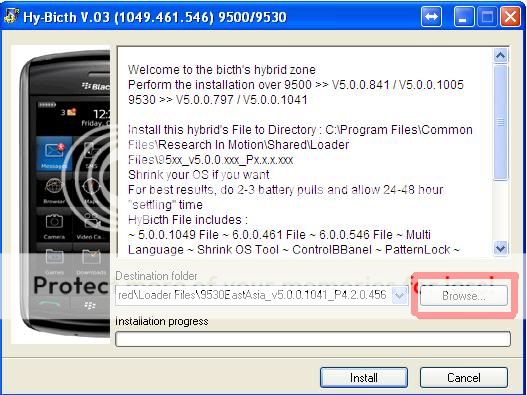Open the Browse... folder dialog

pos(463,295)
